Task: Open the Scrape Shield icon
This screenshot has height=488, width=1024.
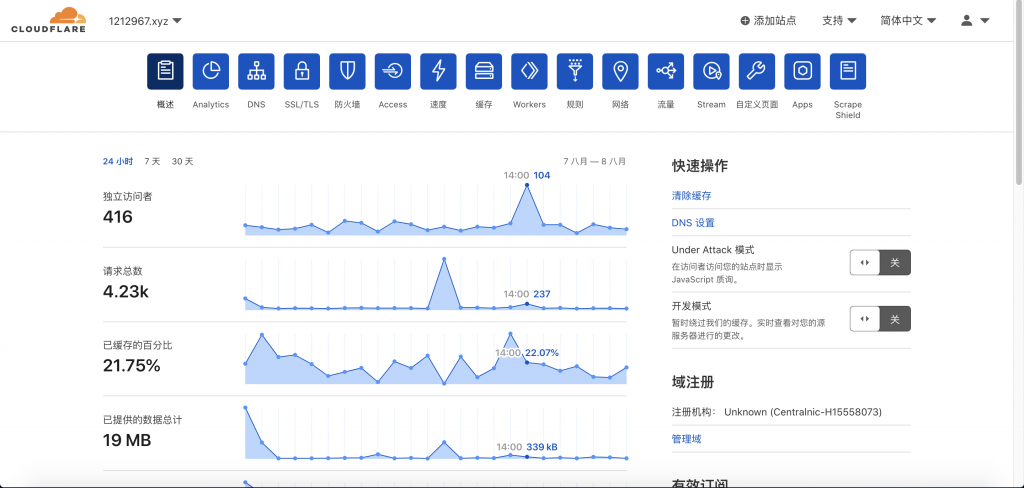Action: coord(847,71)
